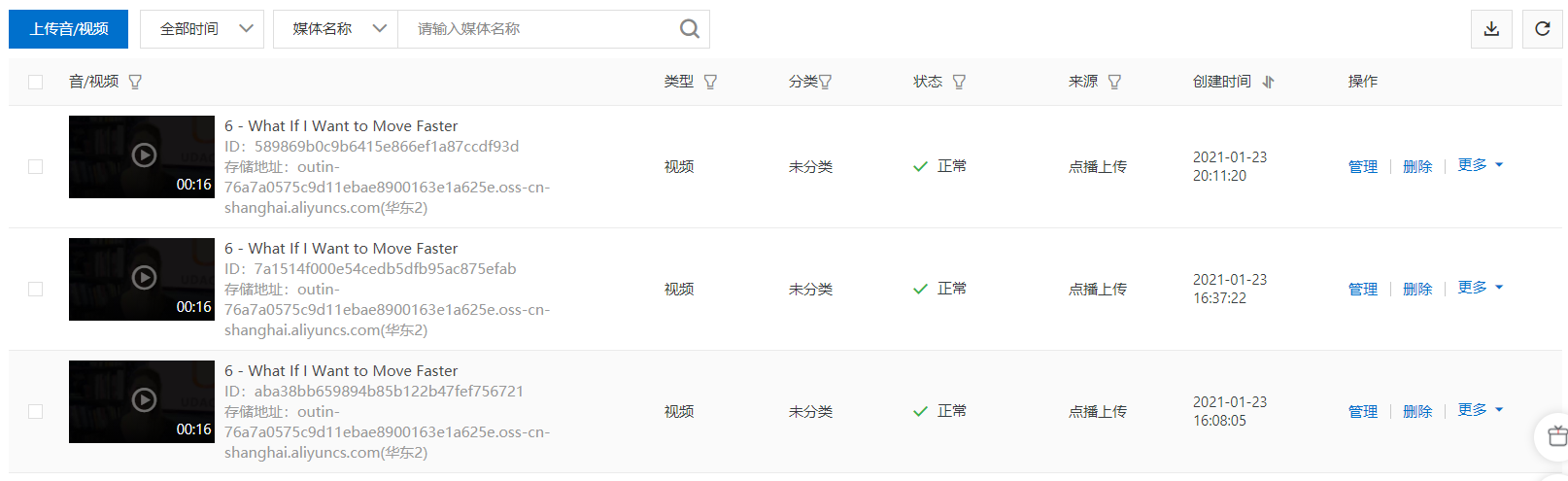The width and height of the screenshot is (1568, 481).
Task: Open the filter on the 类型 column
Action: (710, 82)
